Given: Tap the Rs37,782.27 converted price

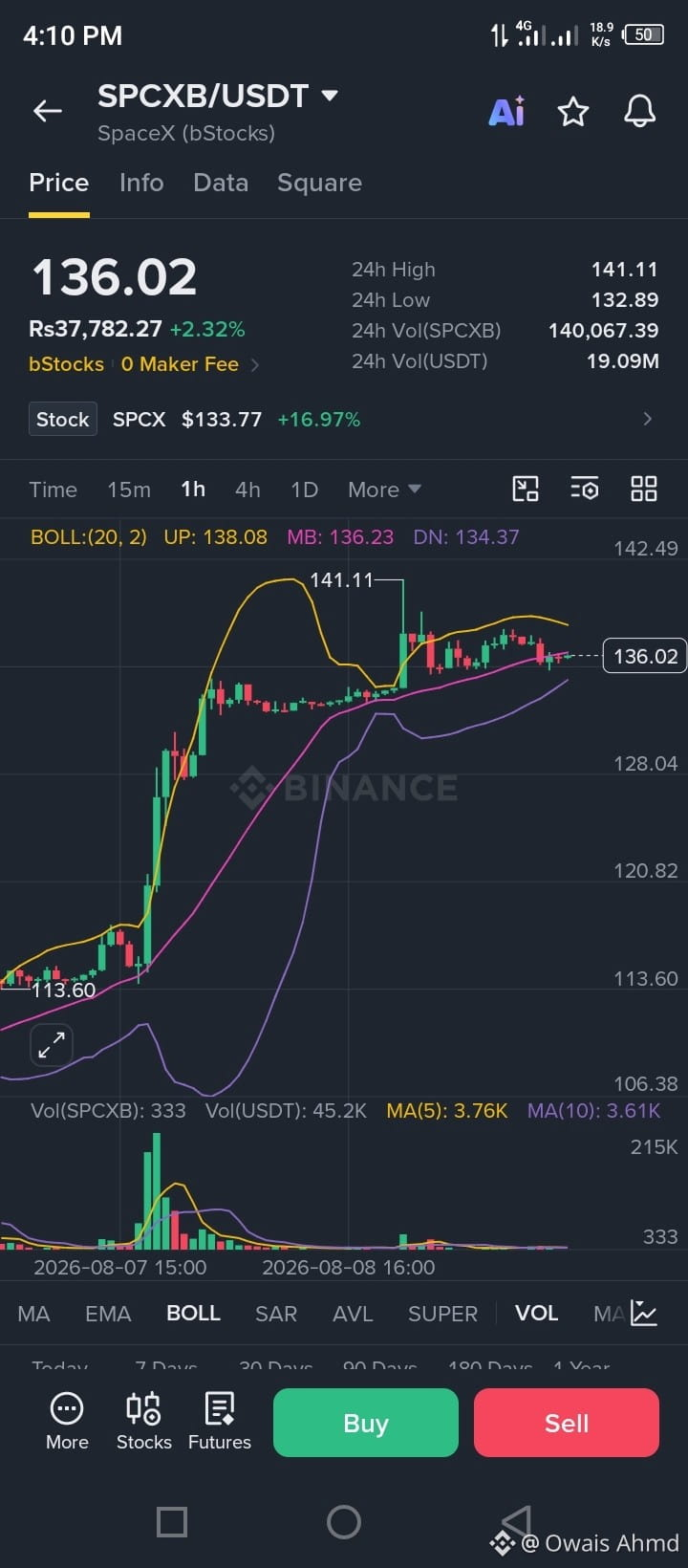Looking at the screenshot, I should point(96,329).
